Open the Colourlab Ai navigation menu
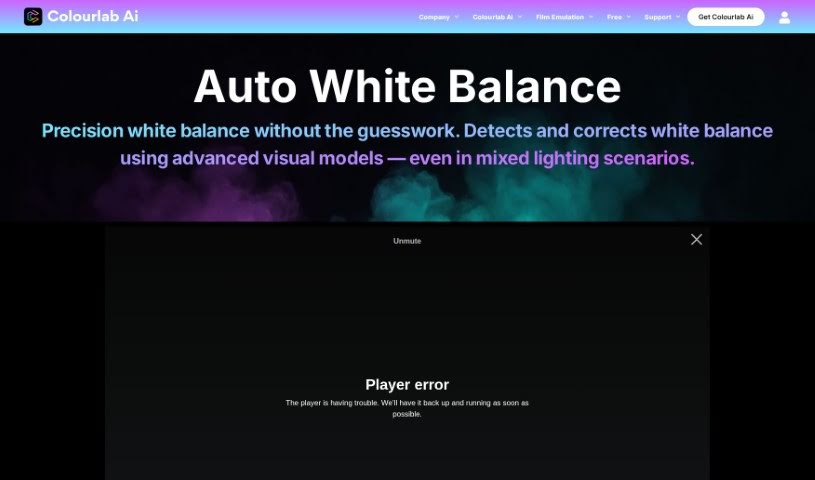 [492, 17]
